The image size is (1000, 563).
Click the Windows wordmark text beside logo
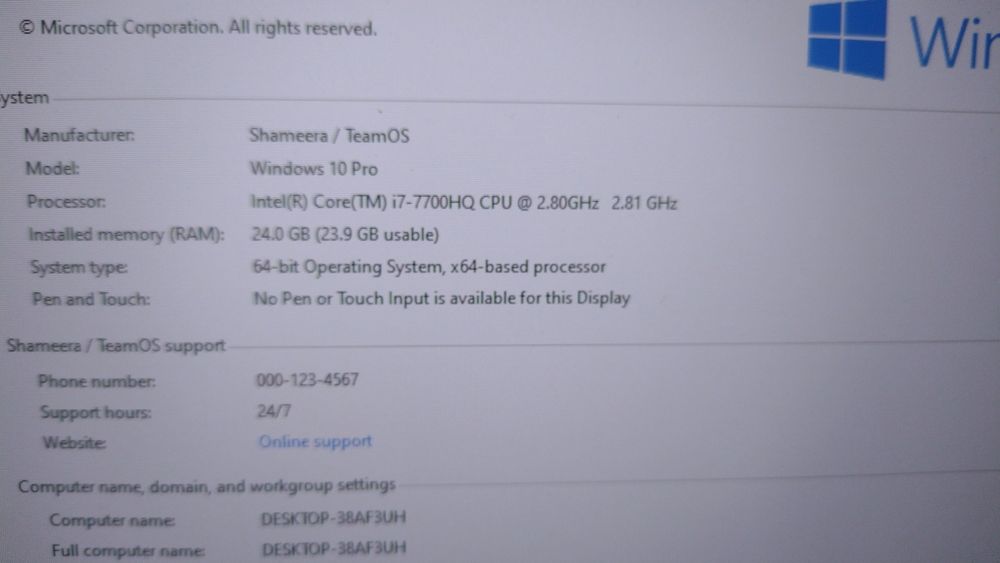953,43
